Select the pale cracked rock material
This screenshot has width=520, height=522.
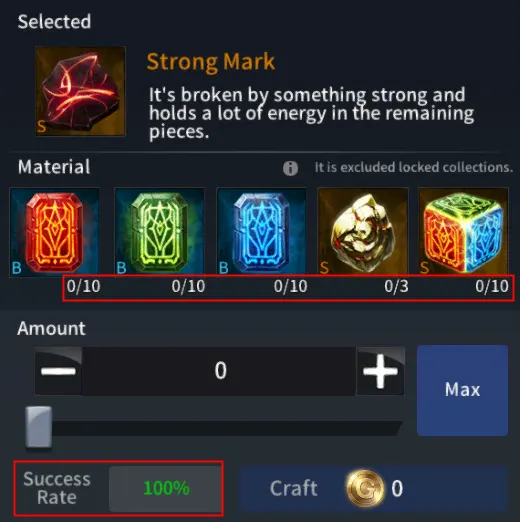[363, 232]
